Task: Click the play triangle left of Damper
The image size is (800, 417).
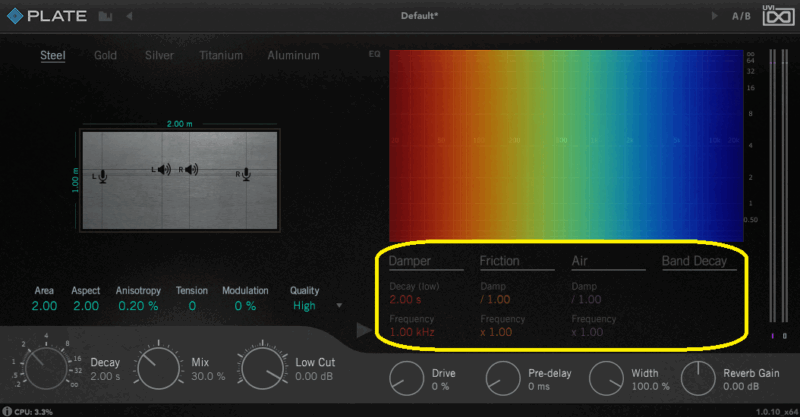Action: tap(363, 329)
